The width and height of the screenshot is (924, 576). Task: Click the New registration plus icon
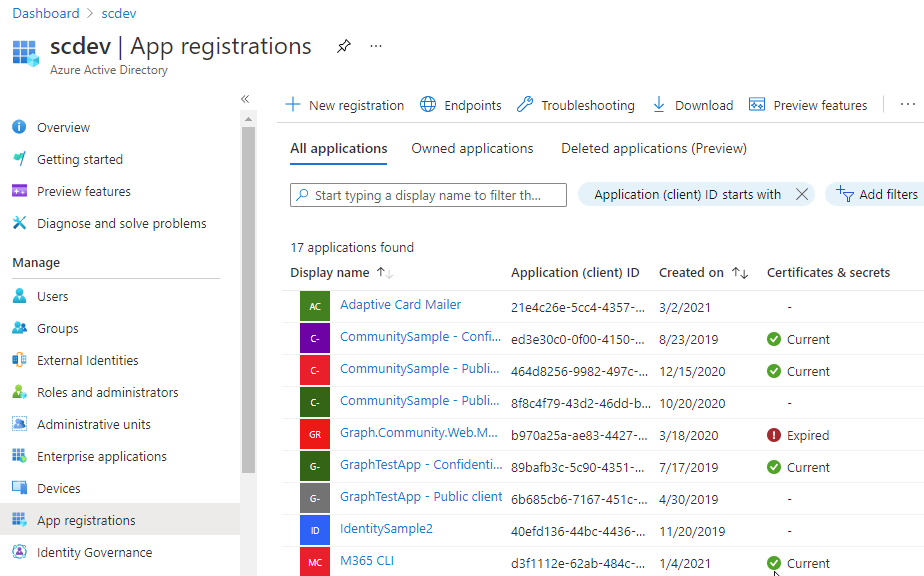coord(293,105)
